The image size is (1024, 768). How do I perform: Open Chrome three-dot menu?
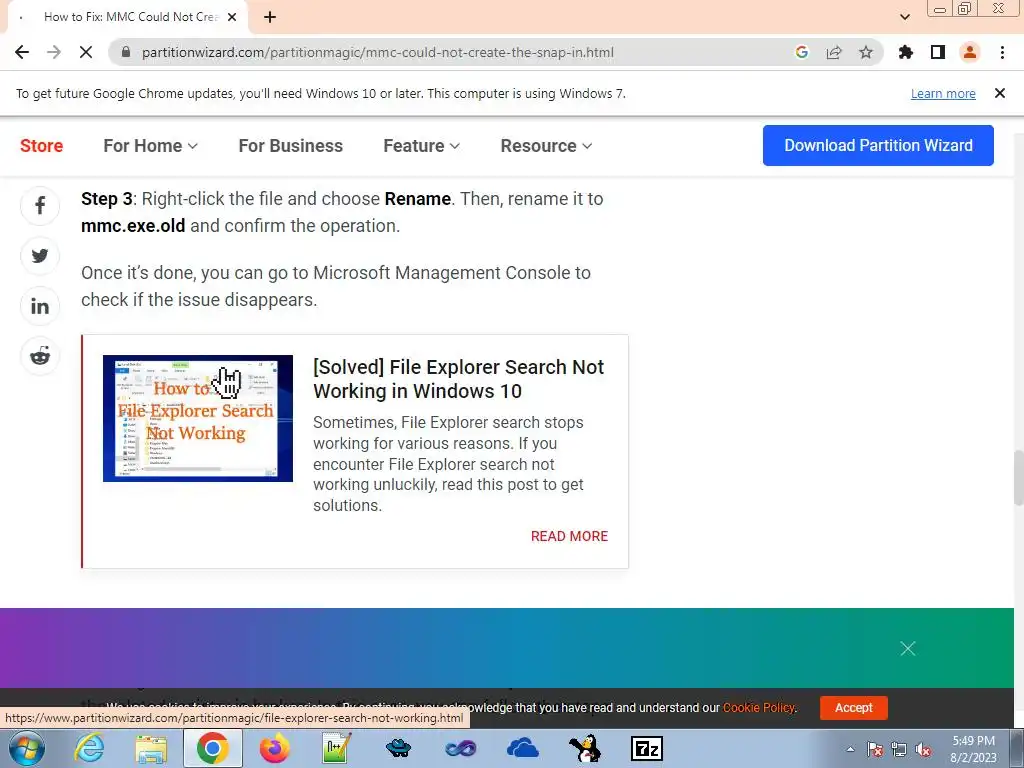(1002, 52)
